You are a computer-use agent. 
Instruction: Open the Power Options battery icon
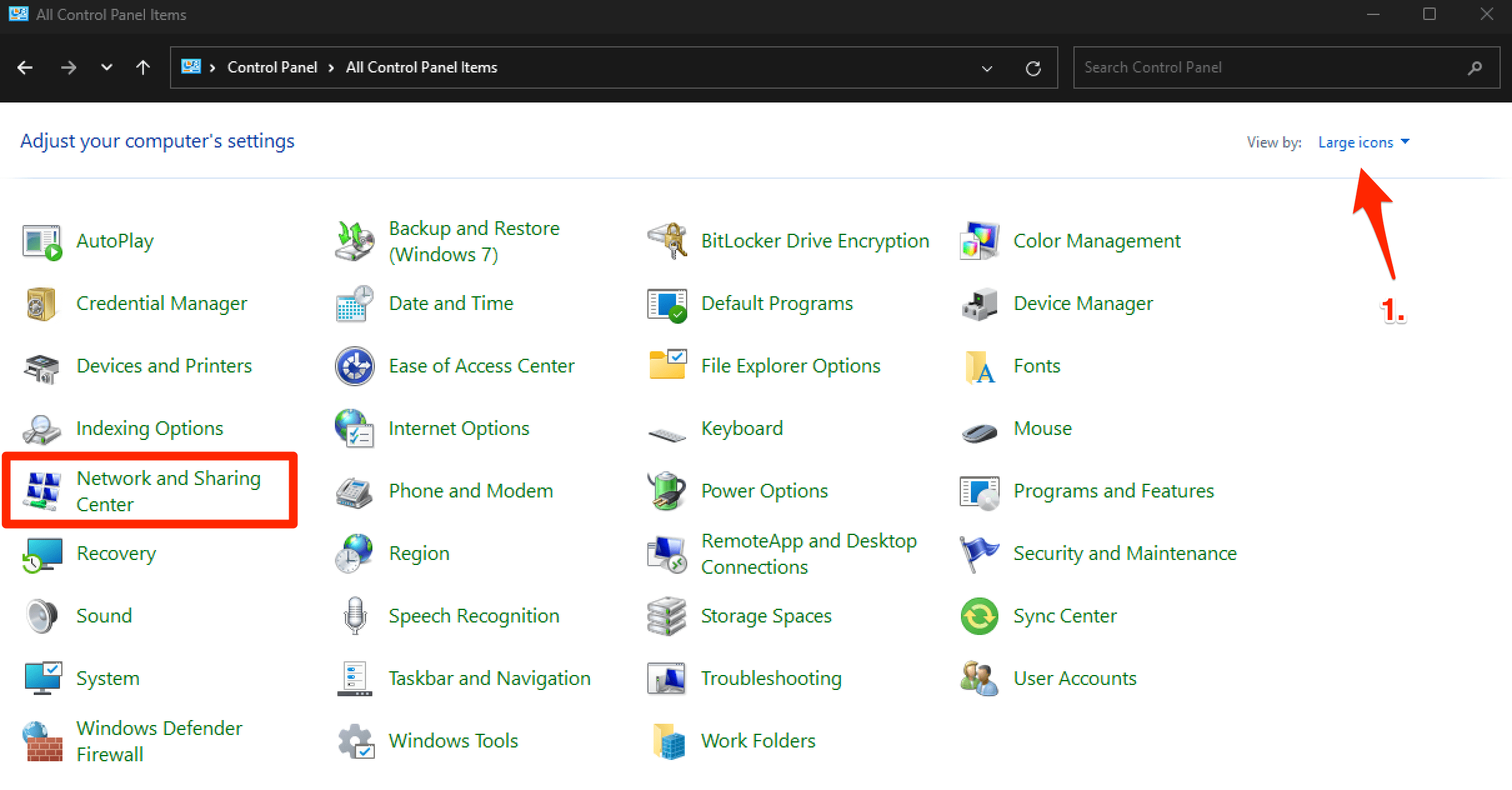(667, 491)
